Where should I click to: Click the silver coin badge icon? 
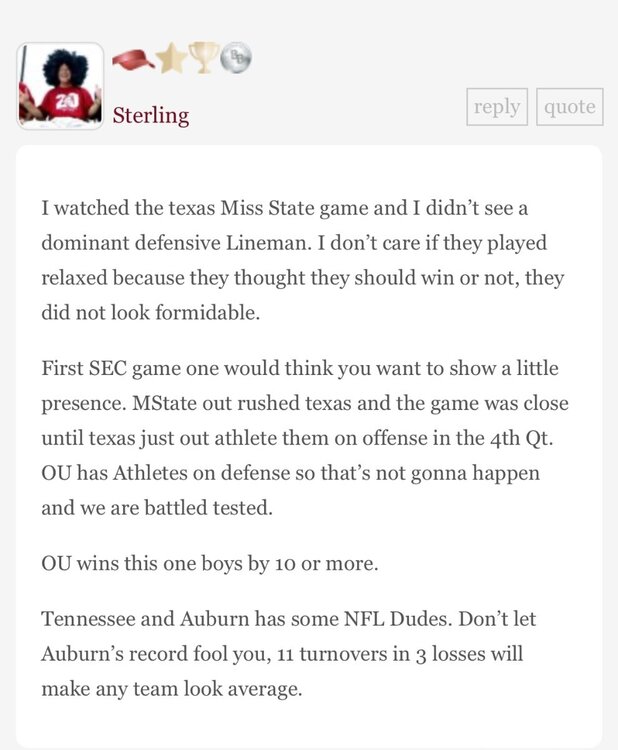tap(236, 59)
